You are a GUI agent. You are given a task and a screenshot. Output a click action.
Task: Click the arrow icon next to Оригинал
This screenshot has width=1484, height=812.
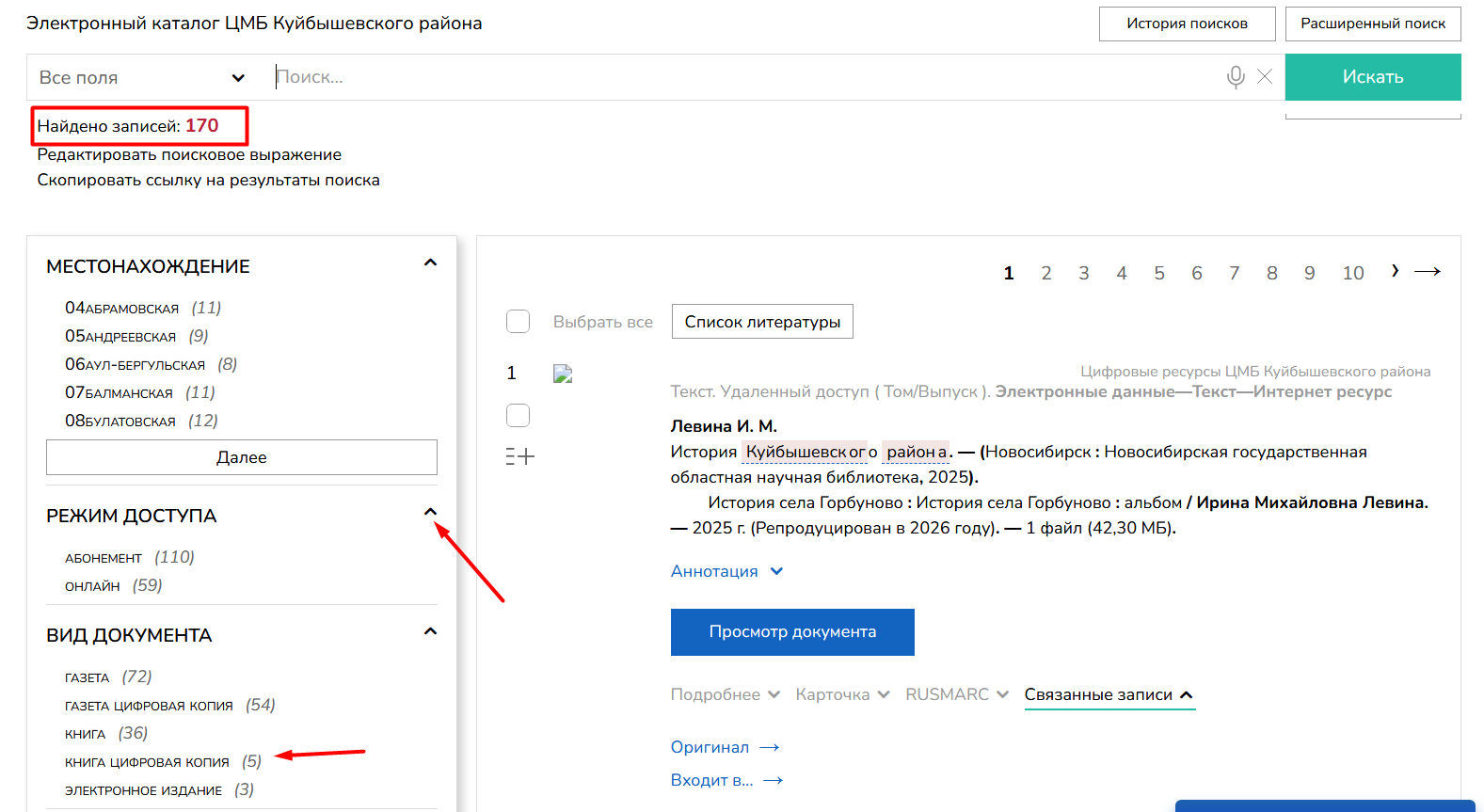pos(769,747)
